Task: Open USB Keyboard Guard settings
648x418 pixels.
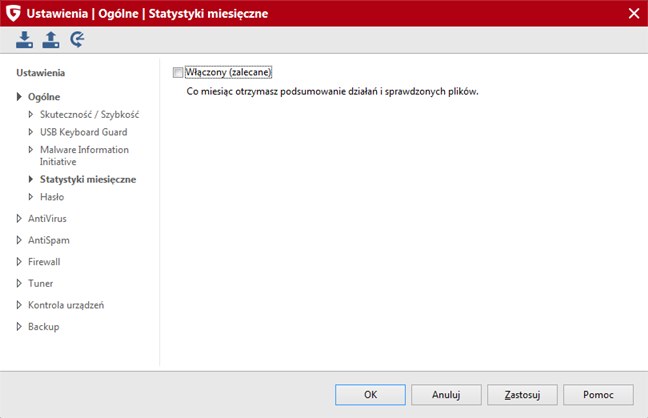Action: coord(83,132)
